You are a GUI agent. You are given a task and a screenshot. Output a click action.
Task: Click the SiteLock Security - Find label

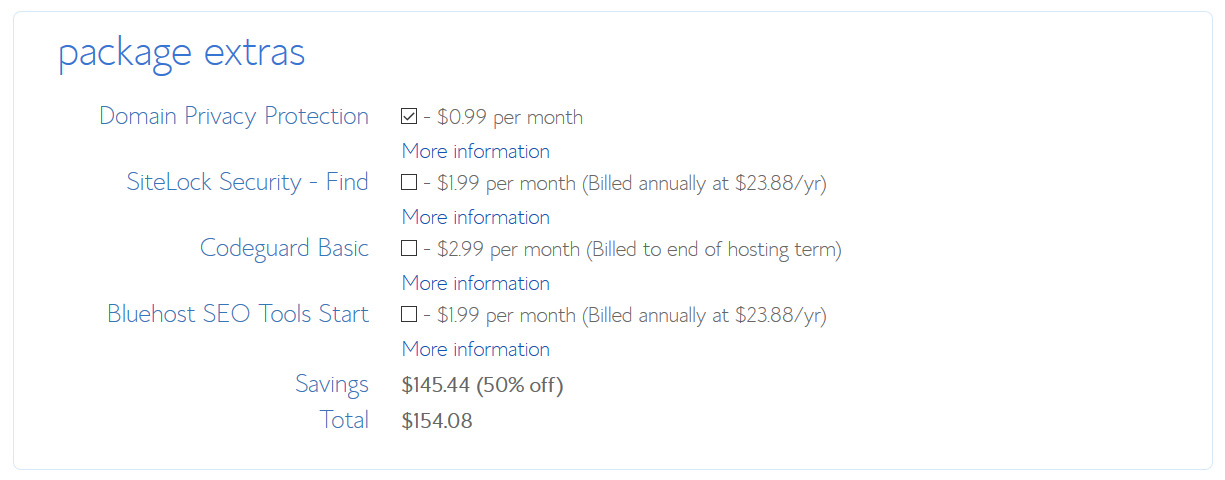click(x=247, y=182)
